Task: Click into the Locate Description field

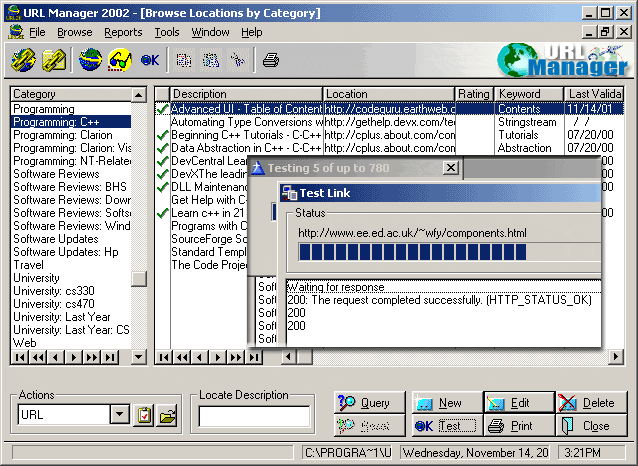Action: tap(254, 416)
